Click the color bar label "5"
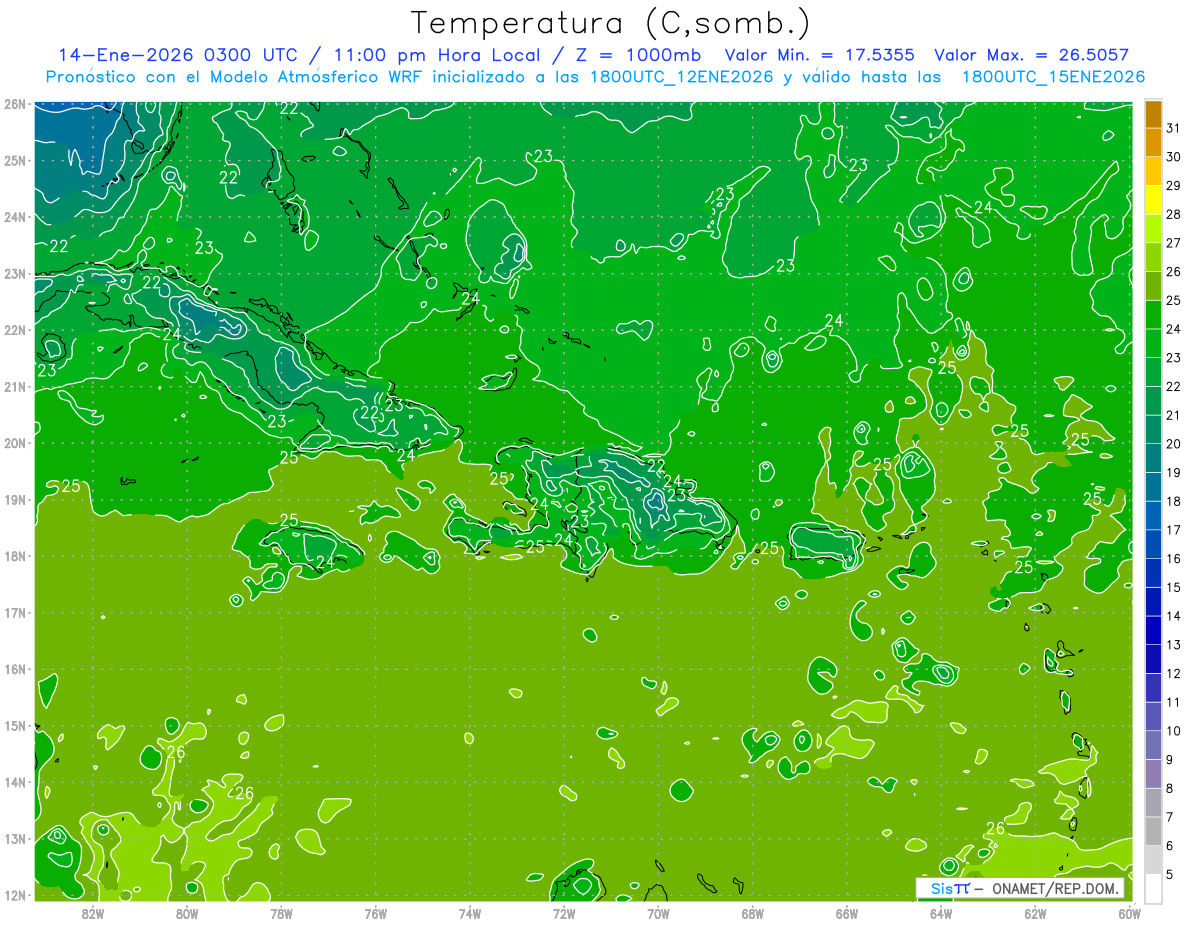This screenshot has width=1200, height=927. tap(1171, 875)
